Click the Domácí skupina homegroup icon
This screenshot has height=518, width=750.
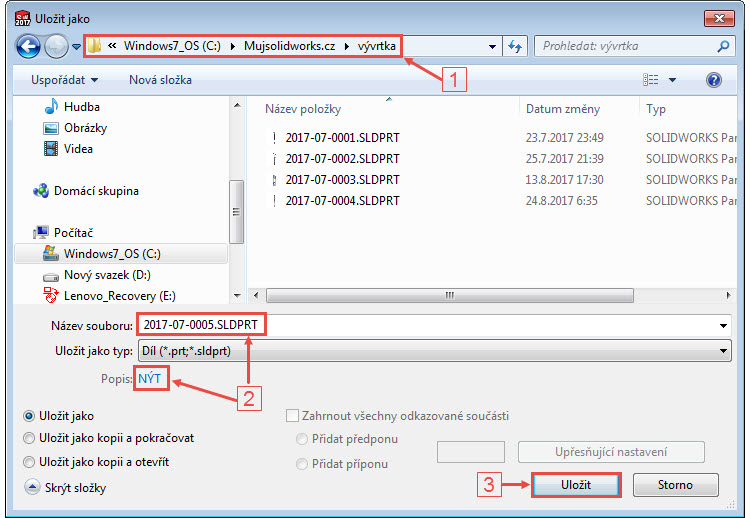point(41,191)
